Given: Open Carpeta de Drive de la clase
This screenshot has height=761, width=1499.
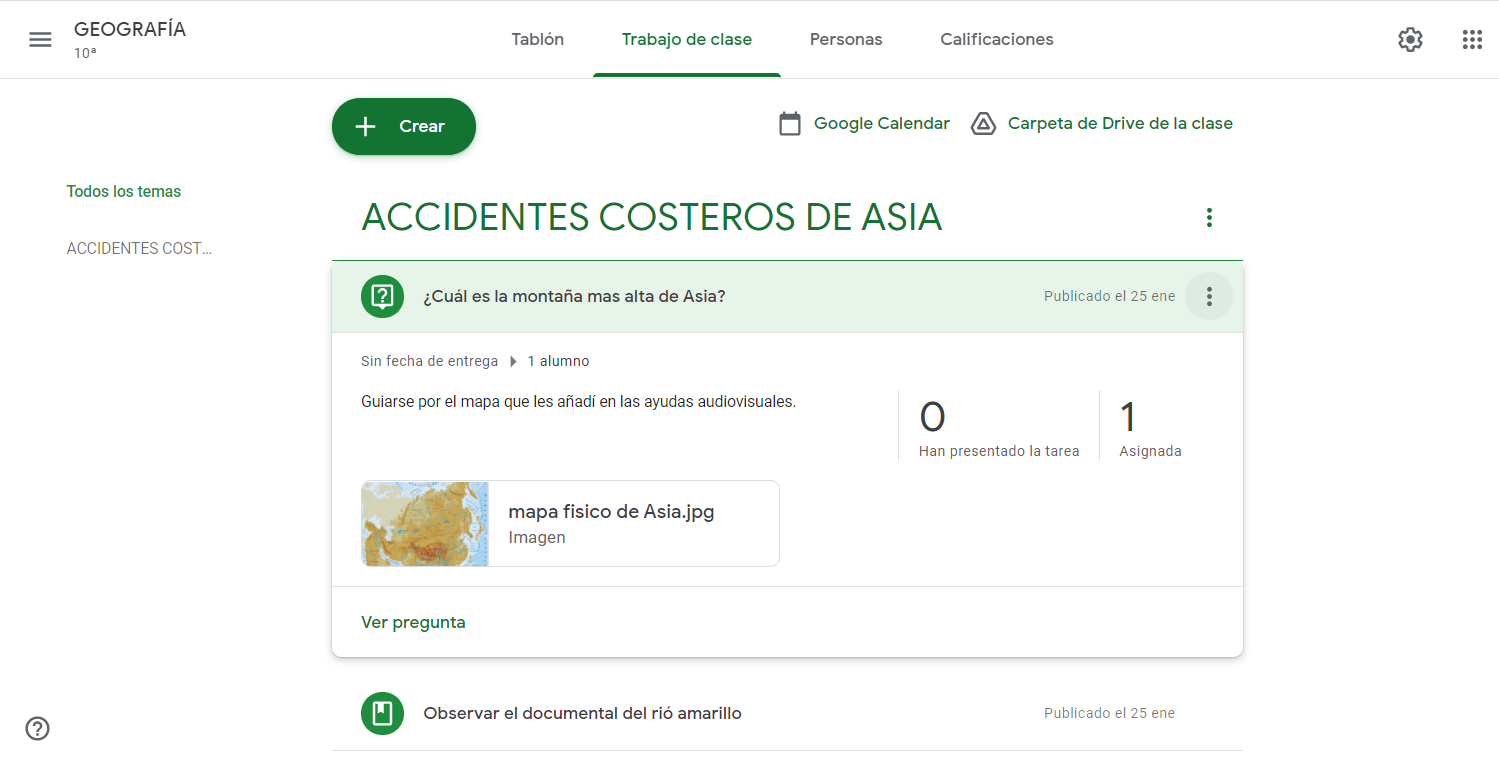Looking at the screenshot, I should (x=1120, y=124).
